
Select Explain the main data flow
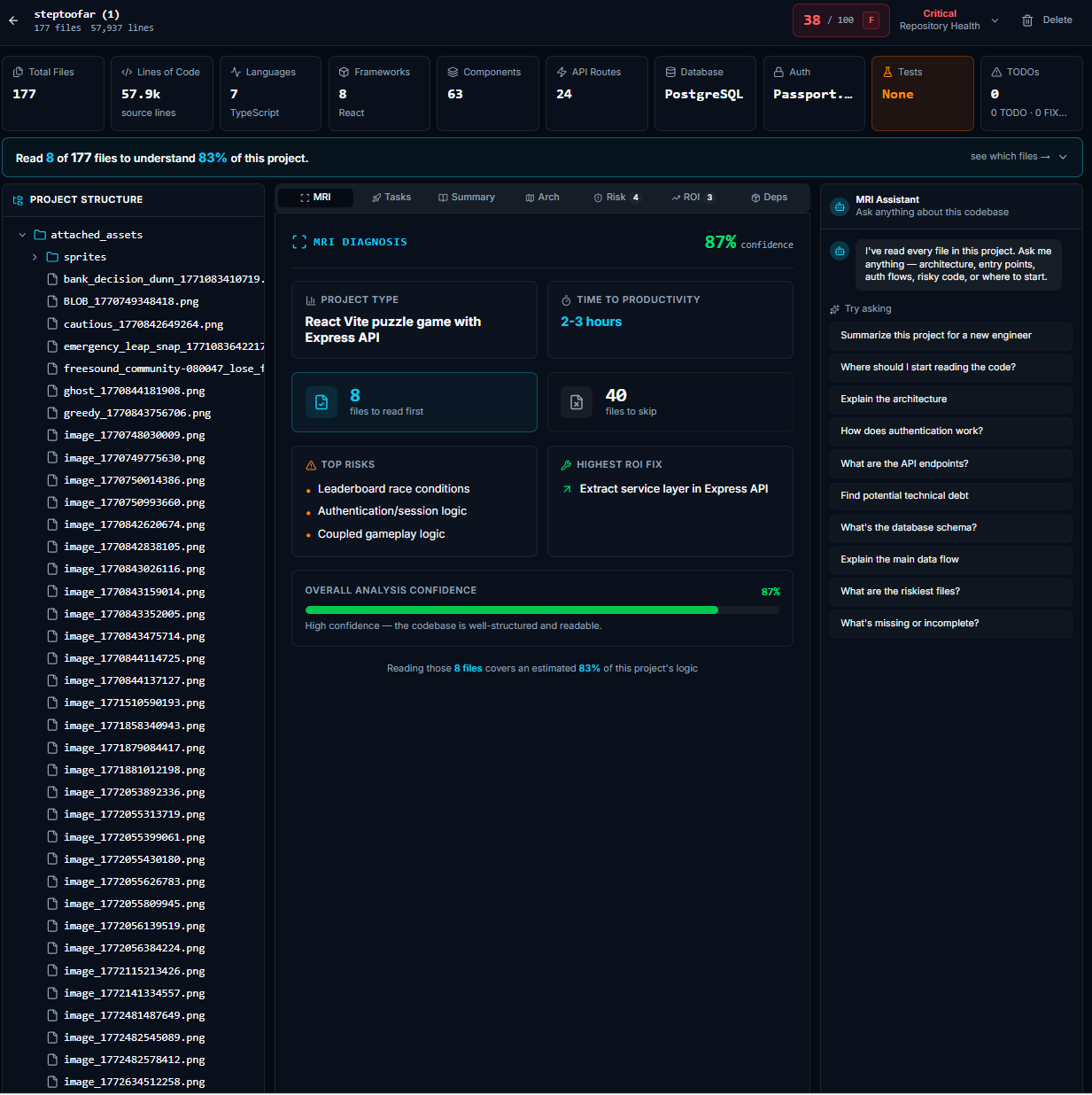tap(950, 560)
